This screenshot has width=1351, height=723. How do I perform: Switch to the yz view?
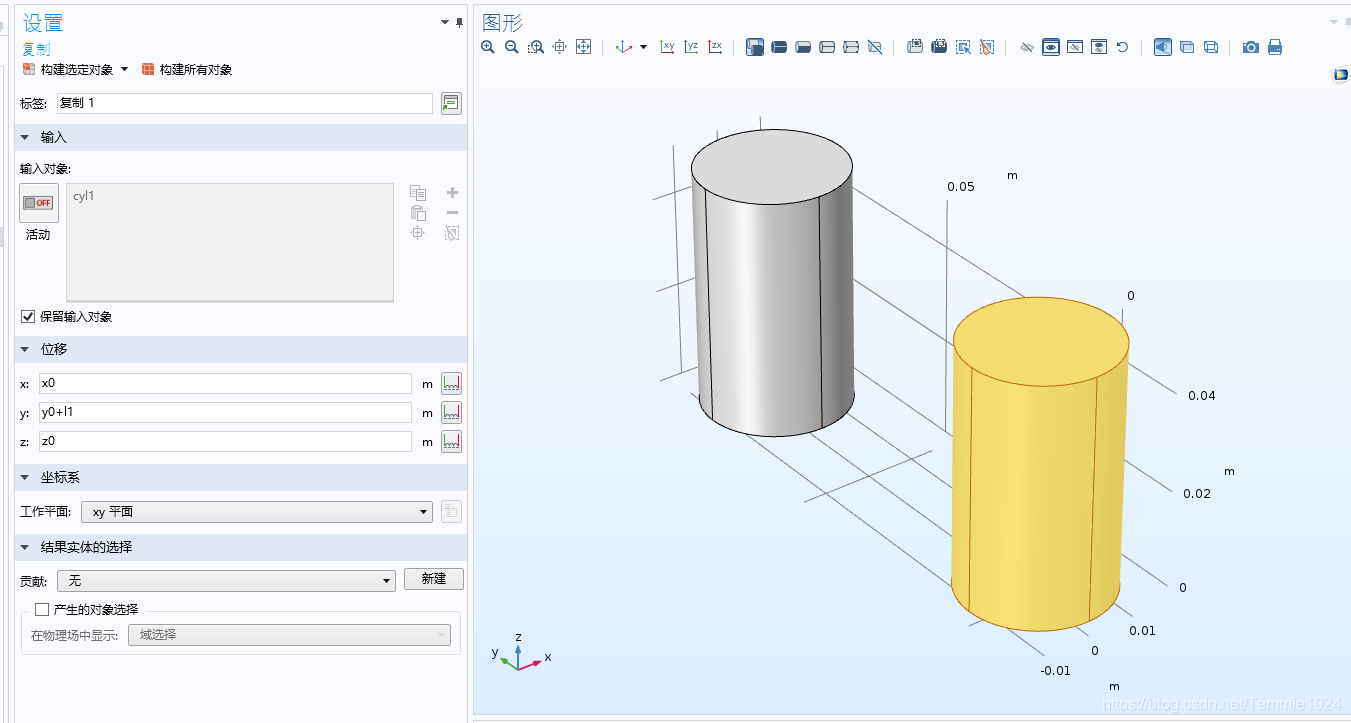pyautogui.click(x=691, y=47)
